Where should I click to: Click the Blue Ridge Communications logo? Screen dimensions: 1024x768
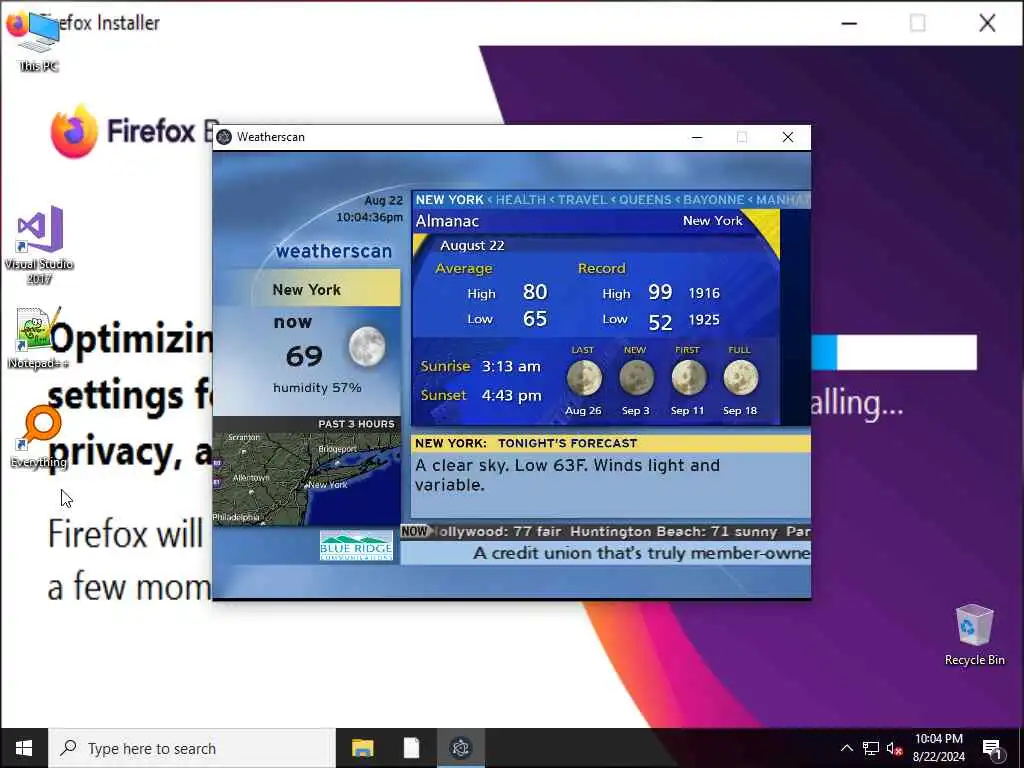pos(356,546)
